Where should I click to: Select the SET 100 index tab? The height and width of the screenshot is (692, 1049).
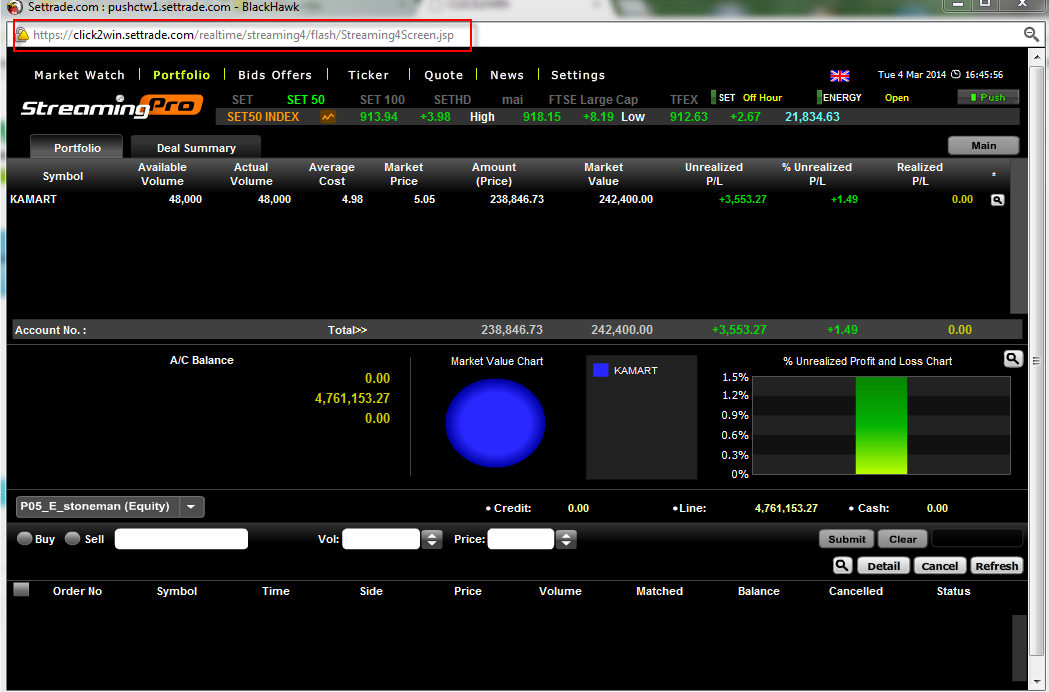point(382,100)
